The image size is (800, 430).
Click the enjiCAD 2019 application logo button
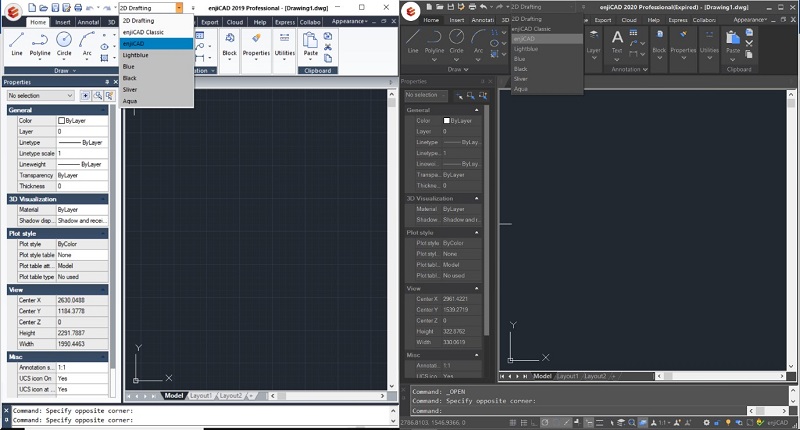[x=13, y=11]
